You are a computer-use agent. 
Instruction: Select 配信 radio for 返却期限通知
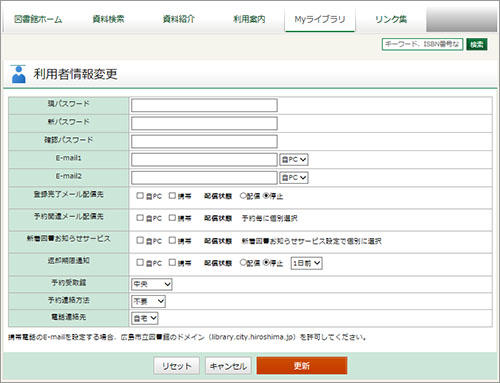[243, 262]
